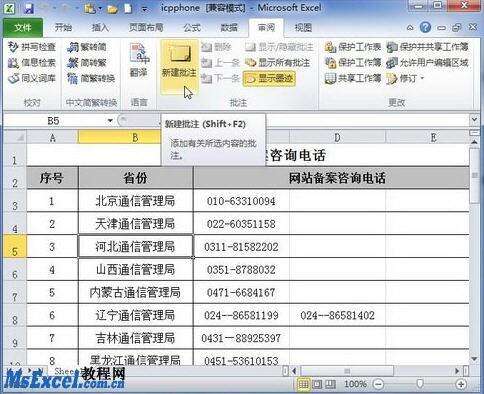
Task: Expand the formula bar chevron
Action: 474,119
